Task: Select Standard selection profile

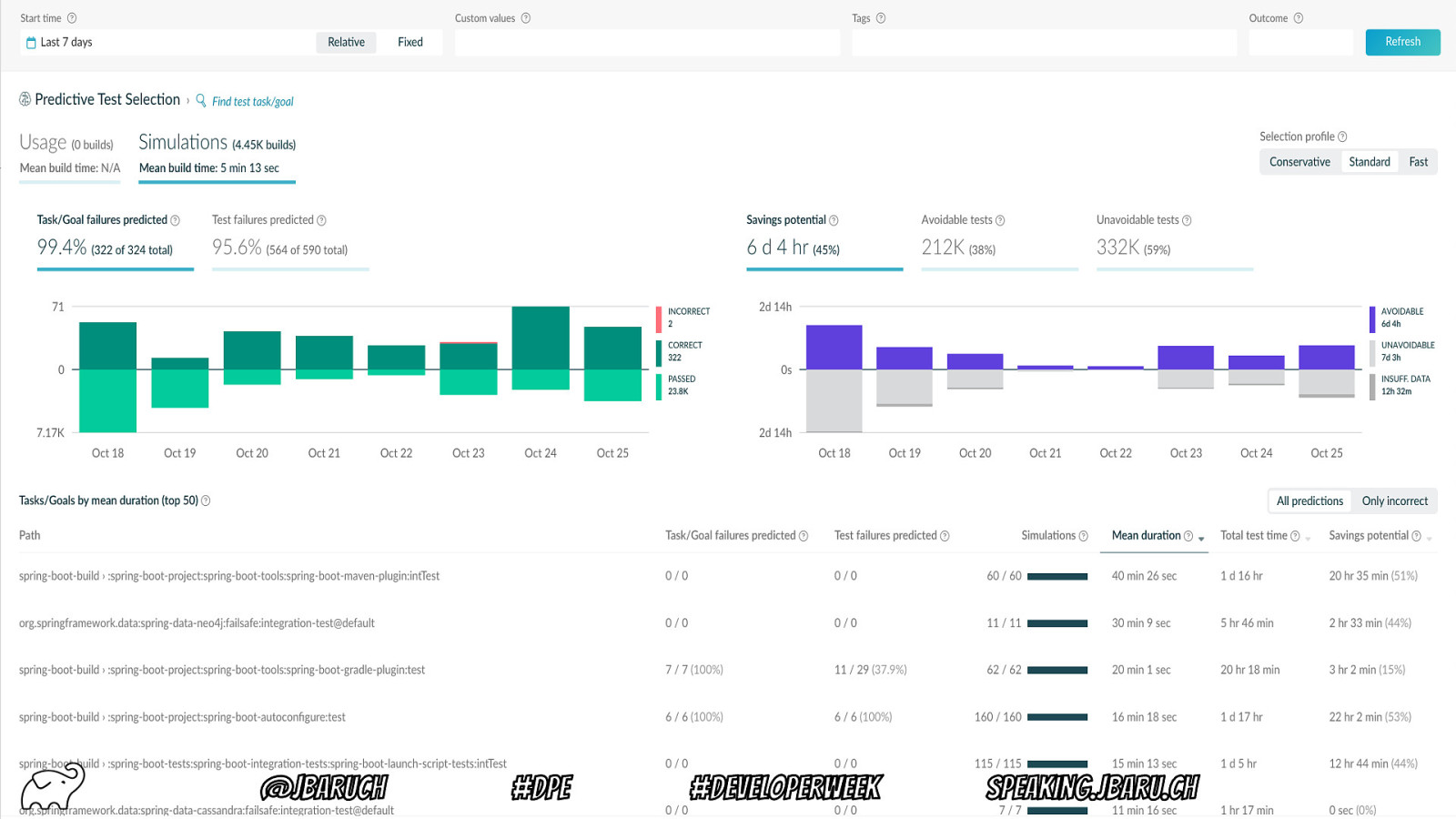Action: pos(1370,162)
